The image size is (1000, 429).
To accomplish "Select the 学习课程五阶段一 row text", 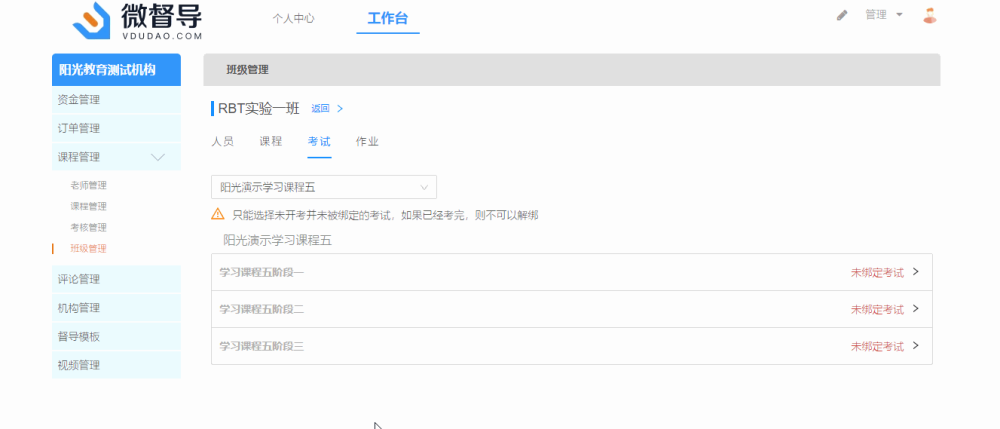I will pos(261,273).
